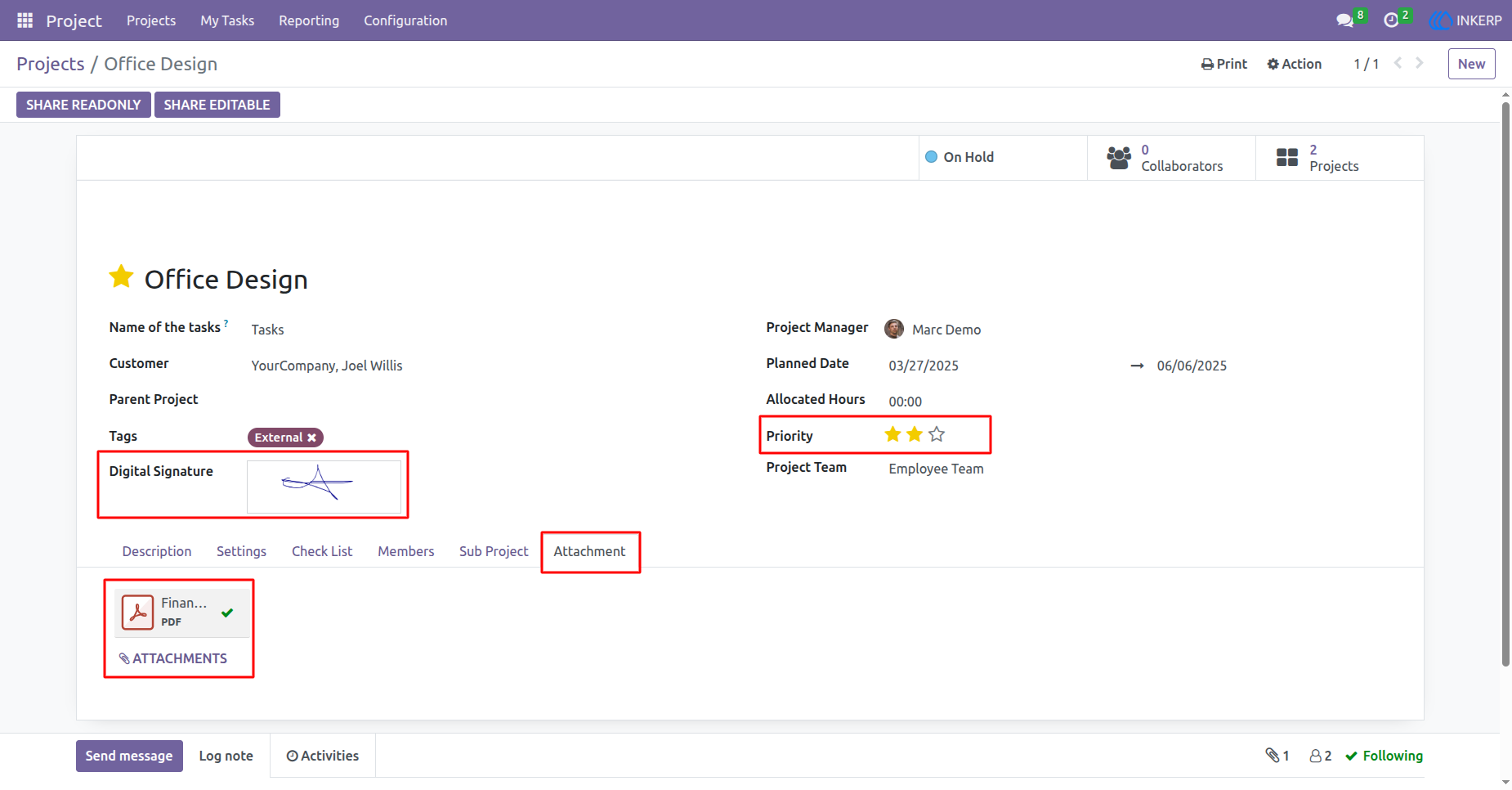Open the Configuration menu
1512x790 pixels.
click(405, 20)
